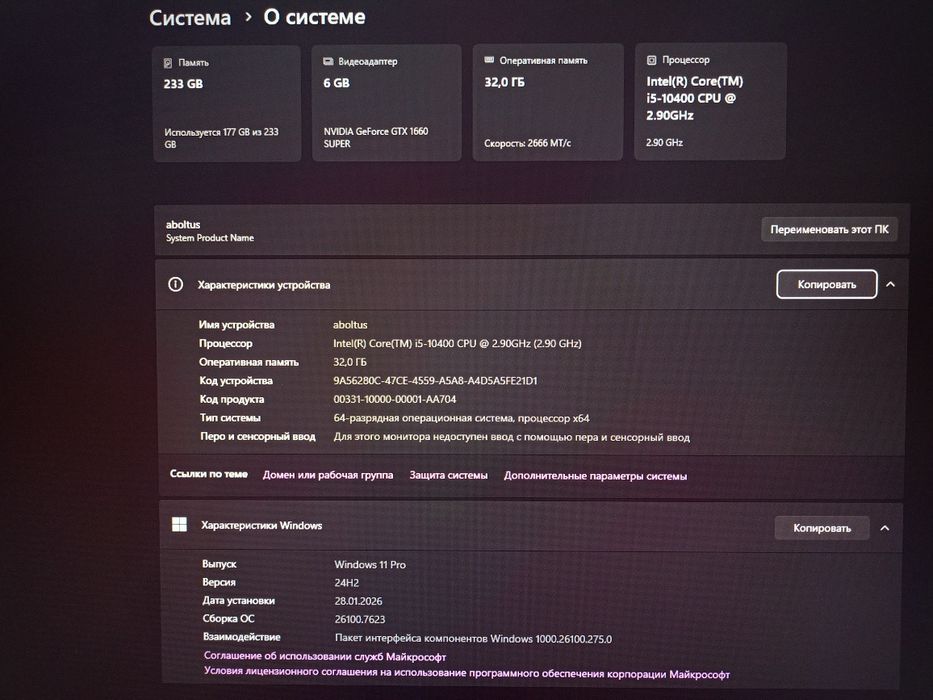933x700 pixels.
Task: Click the Версия row label
Action: 218,582
